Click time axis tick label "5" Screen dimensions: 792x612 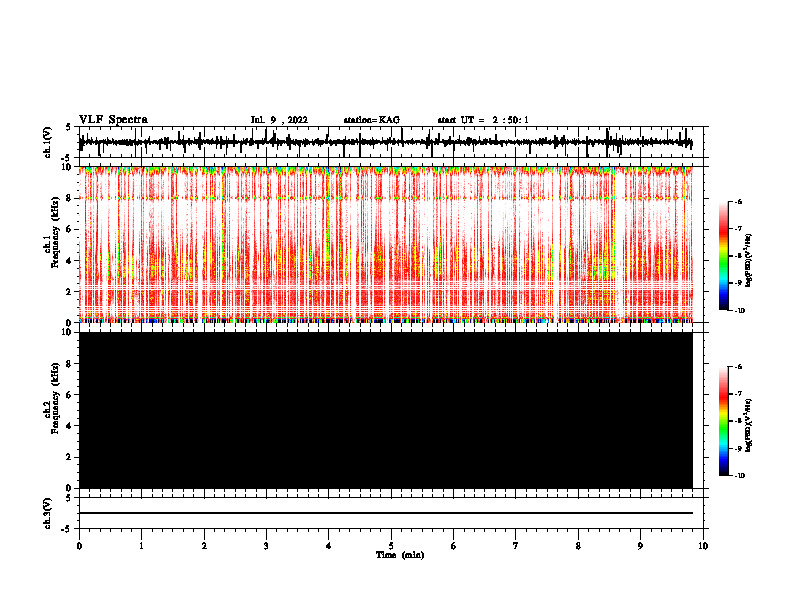[391, 546]
